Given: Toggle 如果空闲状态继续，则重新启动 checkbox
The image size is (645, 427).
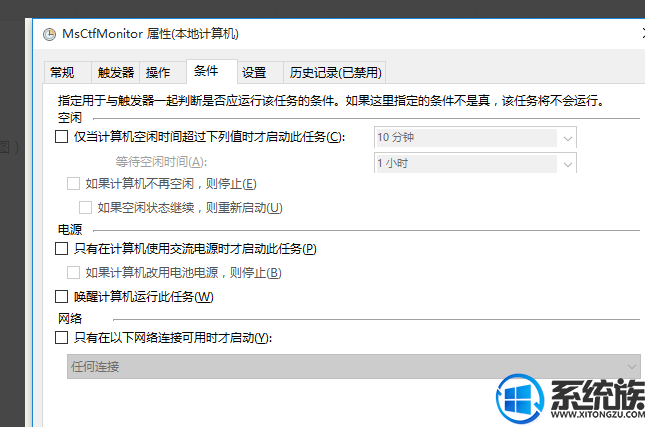Looking at the screenshot, I should pos(86,207).
